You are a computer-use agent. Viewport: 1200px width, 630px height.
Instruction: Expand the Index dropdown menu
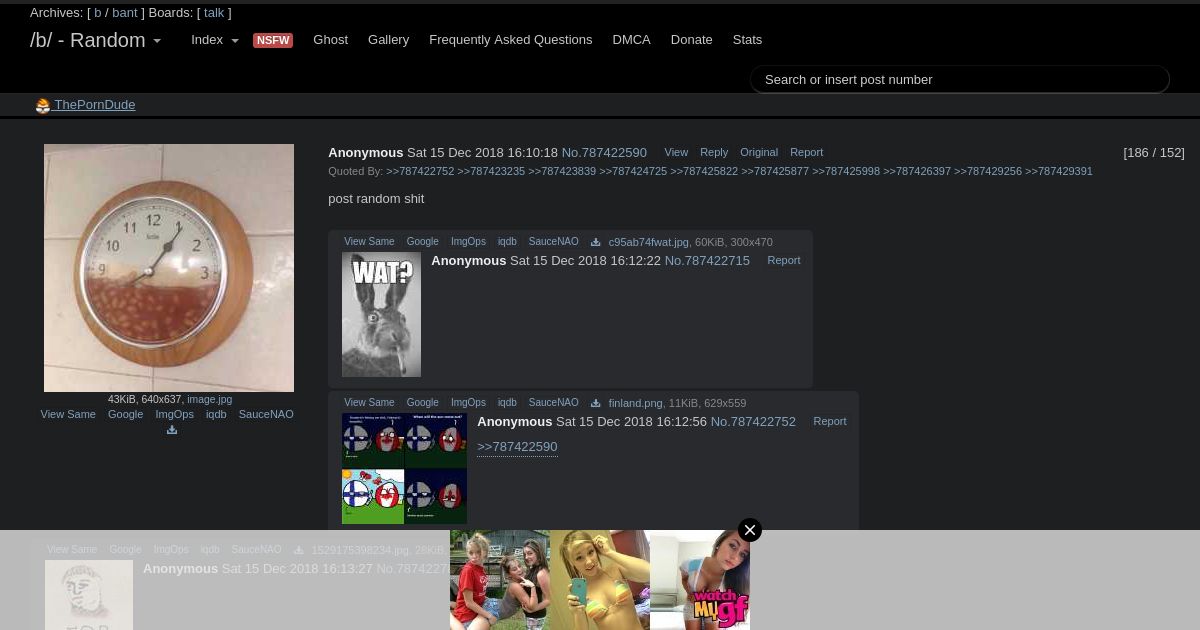[x=215, y=40]
